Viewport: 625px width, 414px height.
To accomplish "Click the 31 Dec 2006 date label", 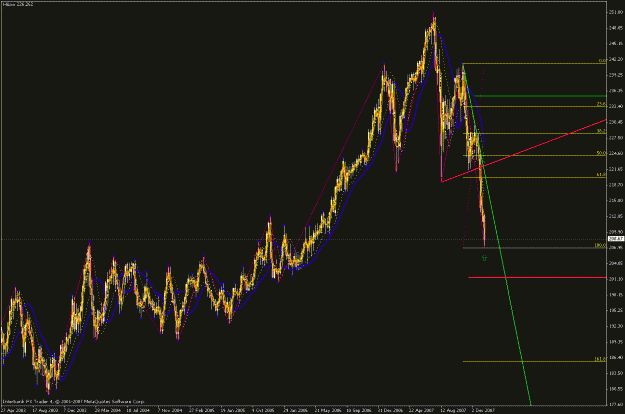I will [390, 410].
